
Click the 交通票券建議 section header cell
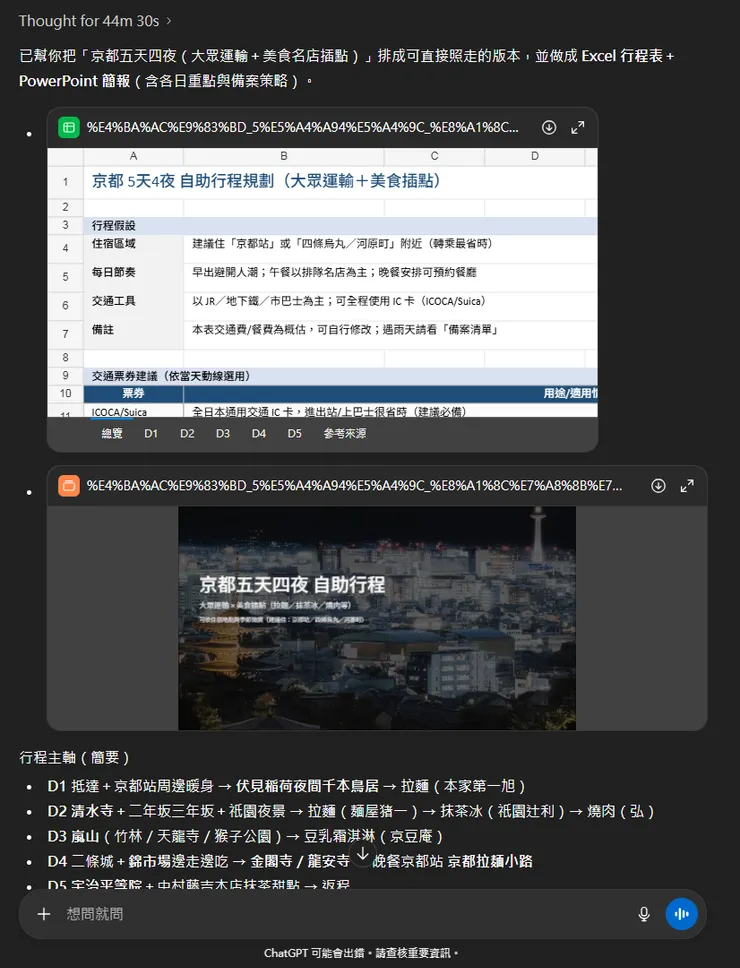point(341,376)
